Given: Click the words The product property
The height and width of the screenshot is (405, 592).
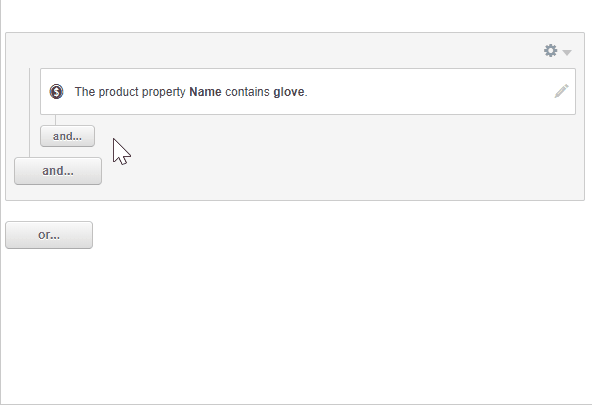Looking at the screenshot, I should click(x=130, y=92).
